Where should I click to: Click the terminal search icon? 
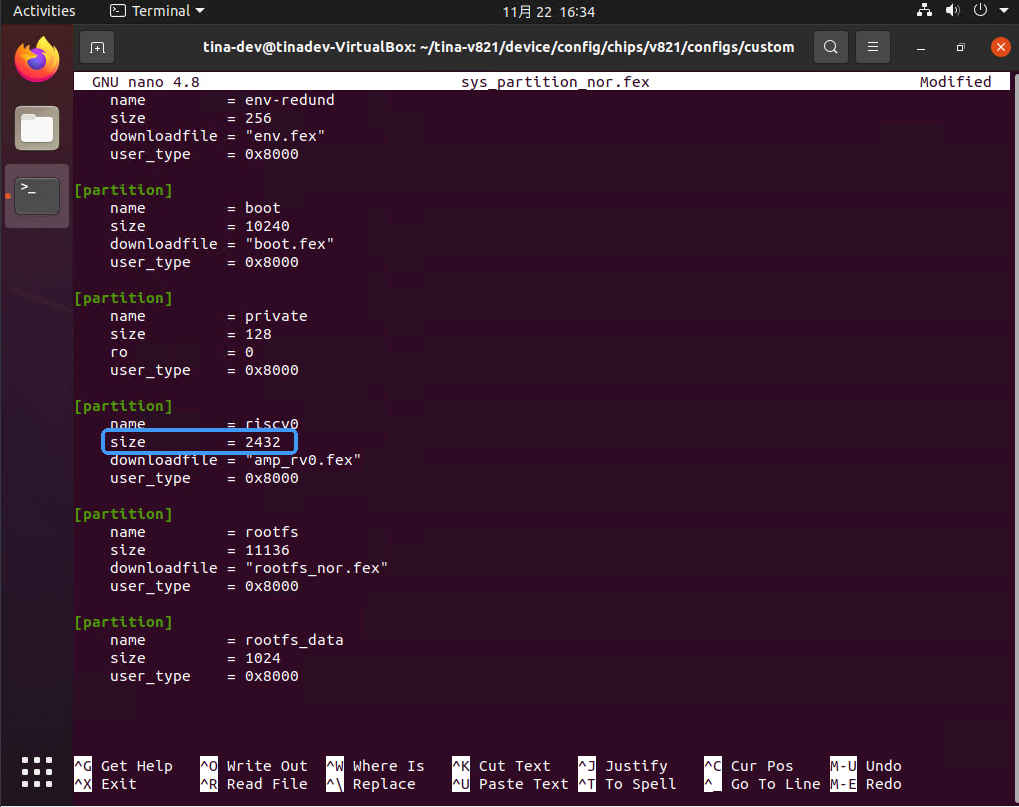pyautogui.click(x=831, y=47)
